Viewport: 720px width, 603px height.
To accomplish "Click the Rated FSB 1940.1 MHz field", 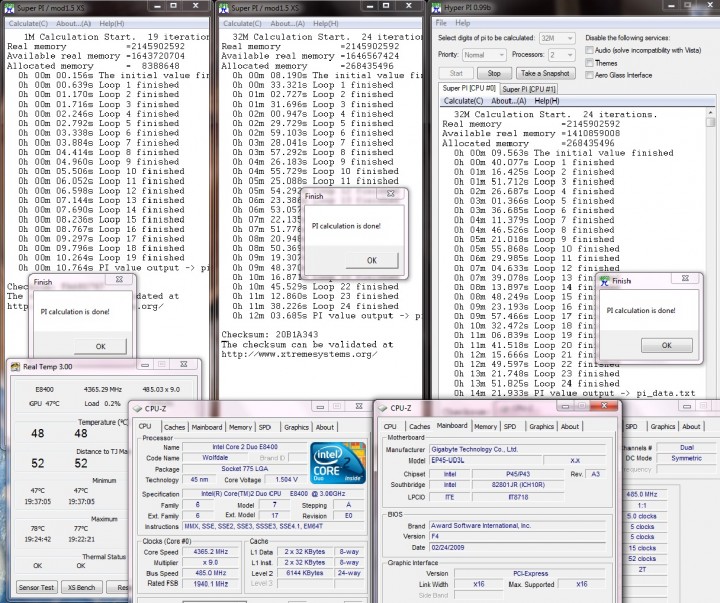I will pyautogui.click(x=211, y=584).
